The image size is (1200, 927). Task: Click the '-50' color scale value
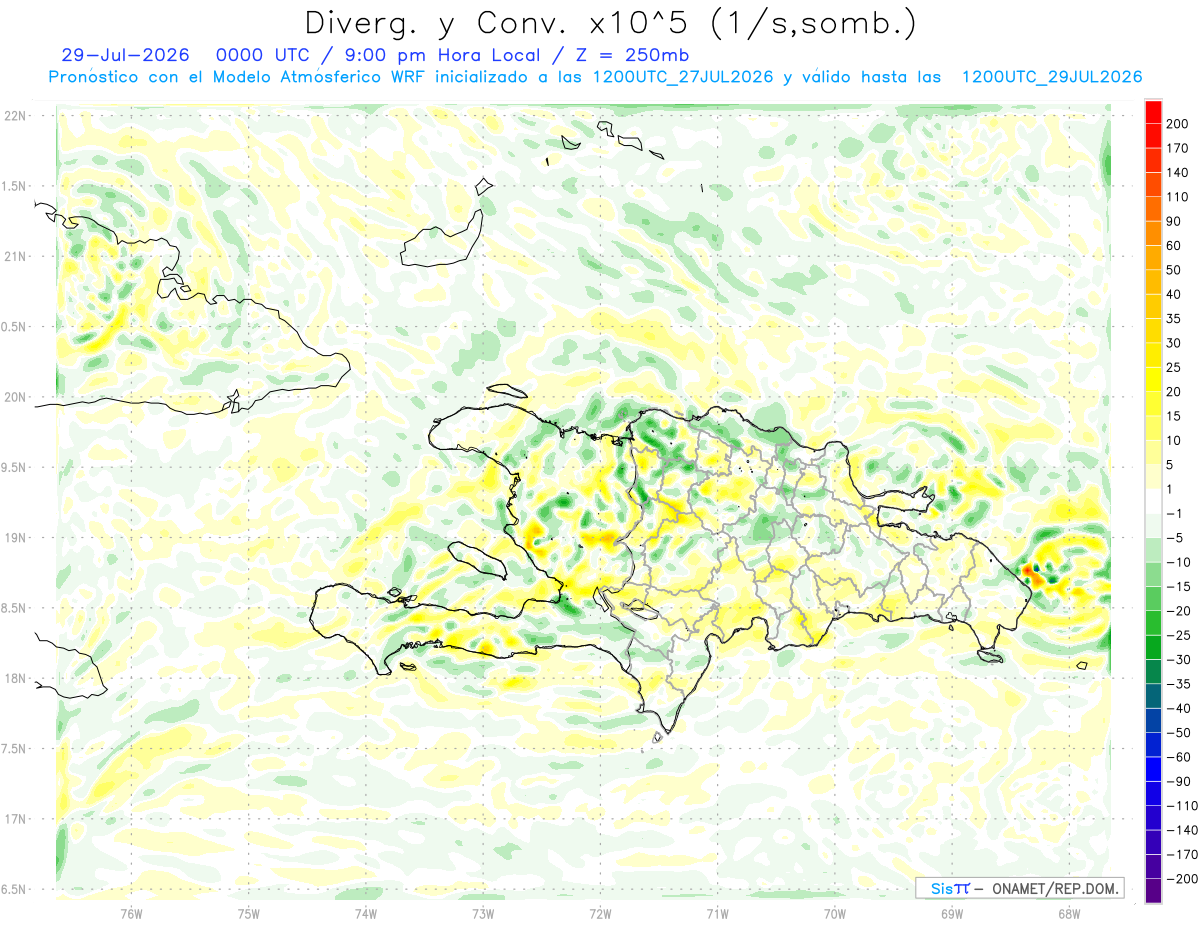(x=1180, y=733)
